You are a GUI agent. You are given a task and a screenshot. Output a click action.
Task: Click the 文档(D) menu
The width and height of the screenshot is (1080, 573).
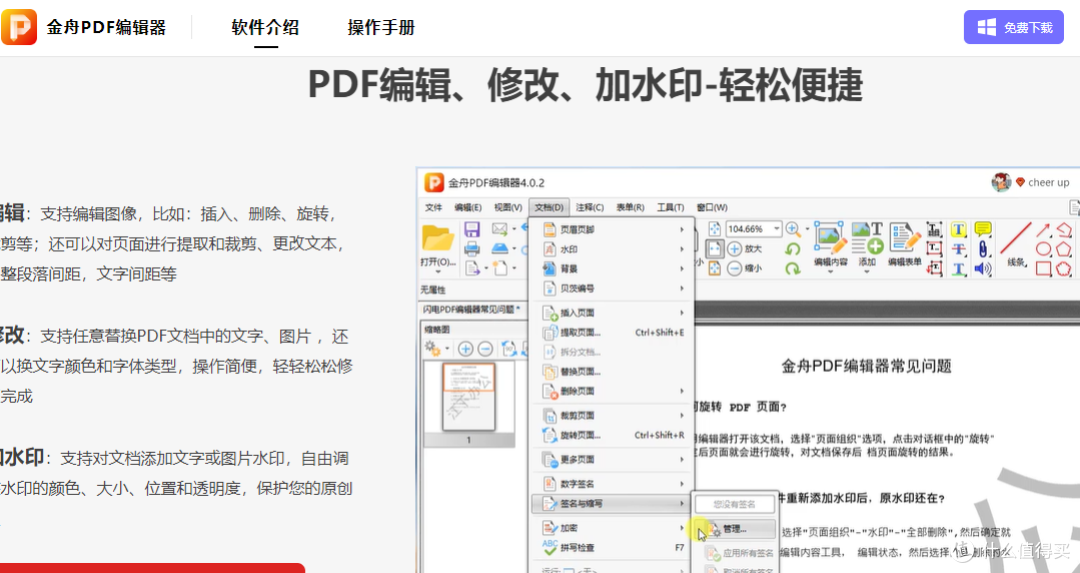coord(549,207)
